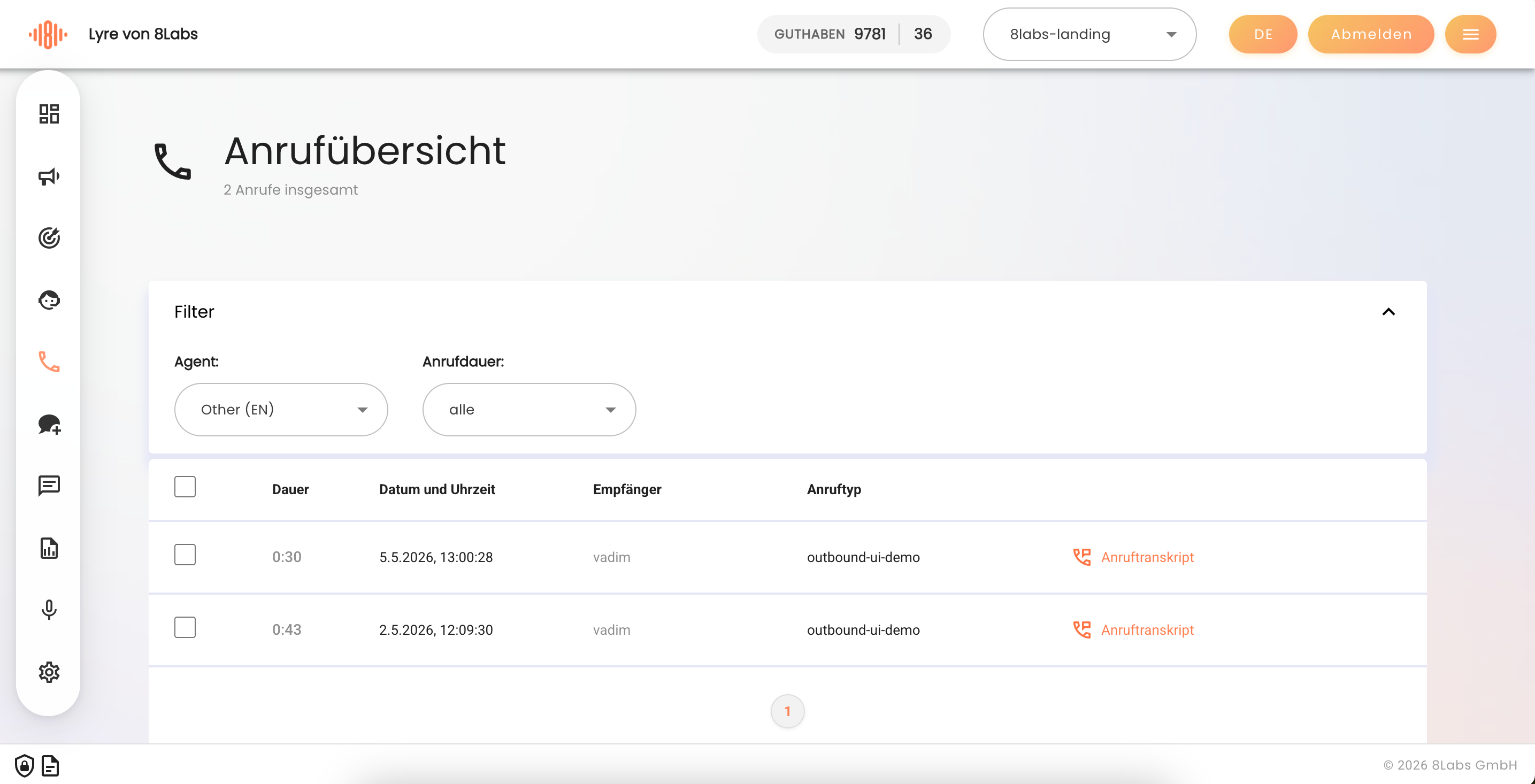The height and width of the screenshot is (784, 1535).
Task: Select the orange phone icon in sidebar
Action: 49,362
